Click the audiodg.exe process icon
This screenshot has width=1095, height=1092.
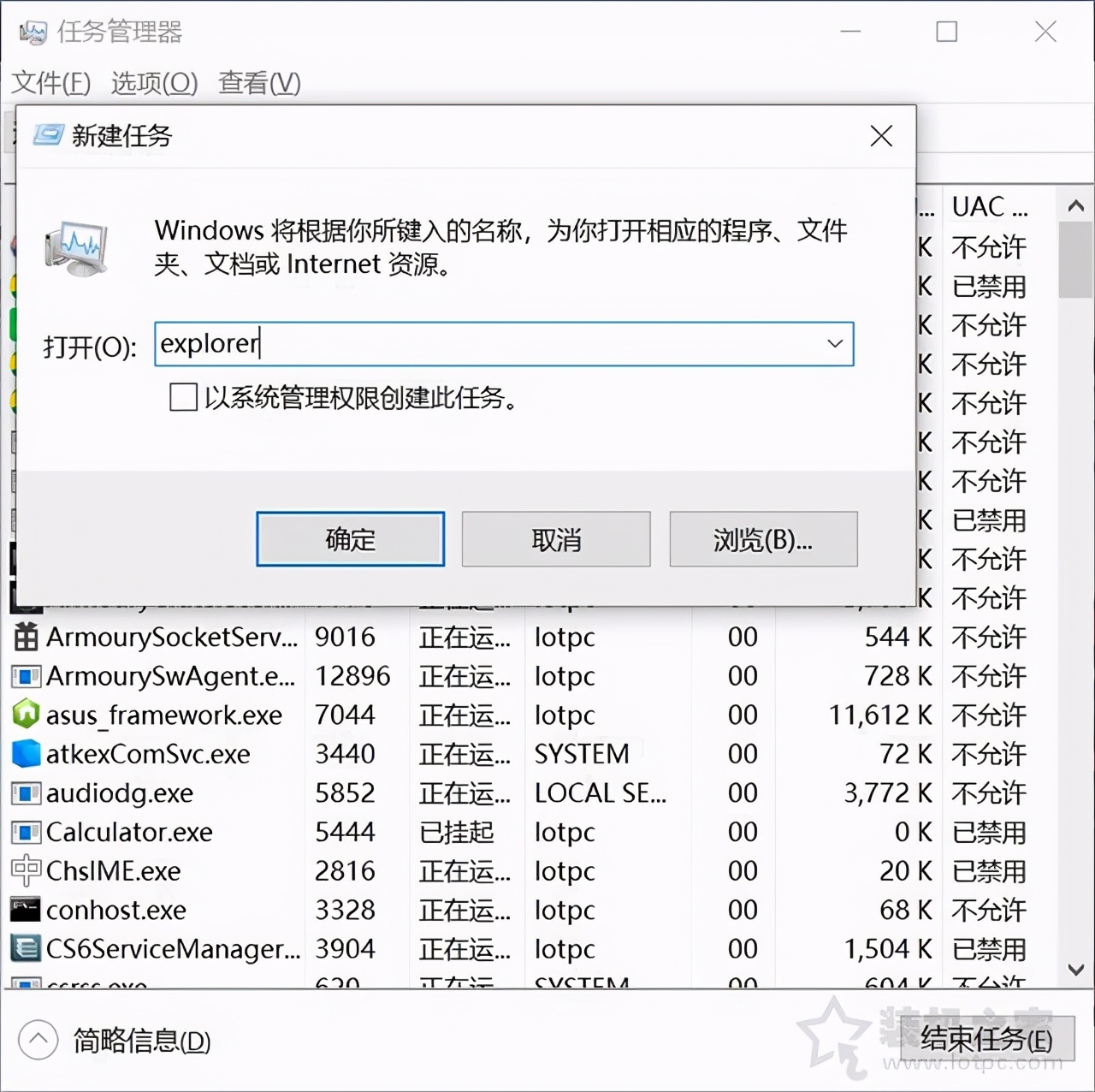pos(25,793)
